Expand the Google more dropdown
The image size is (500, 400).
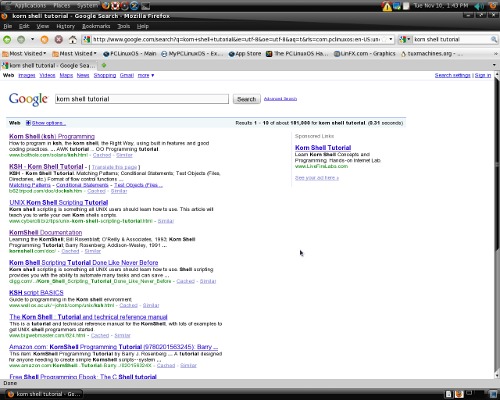tap(146, 75)
